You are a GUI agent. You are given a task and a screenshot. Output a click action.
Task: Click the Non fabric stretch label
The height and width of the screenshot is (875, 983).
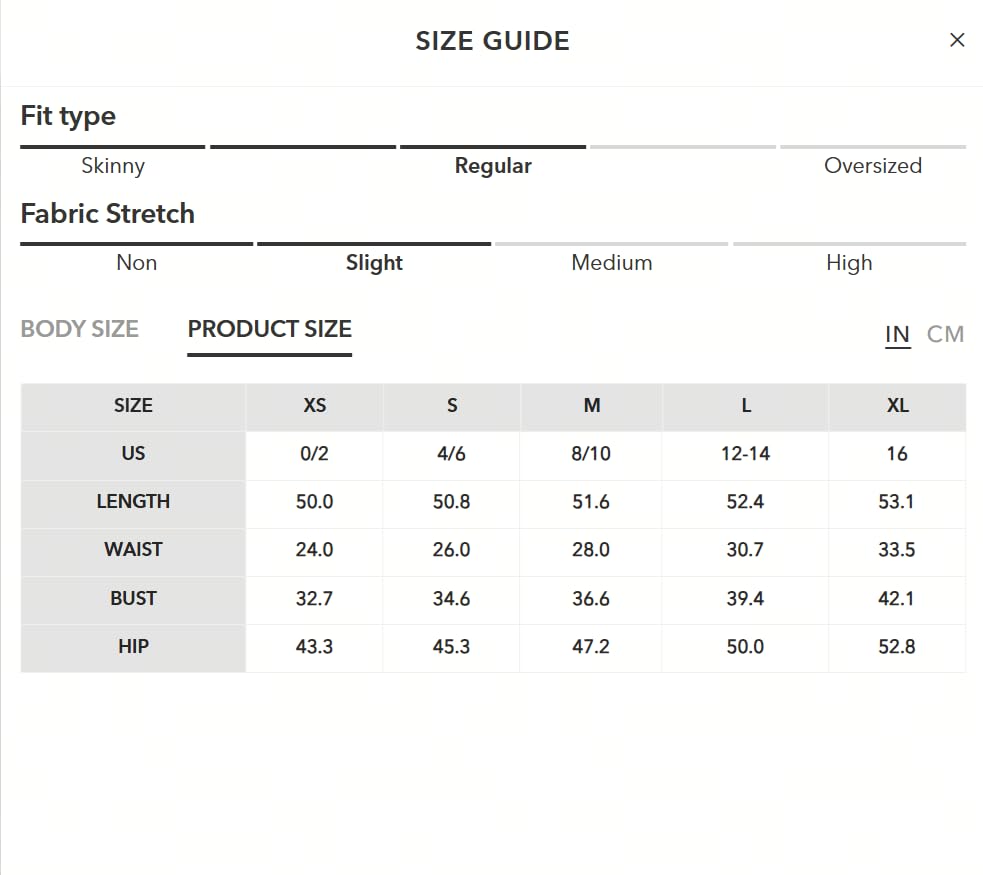(x=137, y=263)
